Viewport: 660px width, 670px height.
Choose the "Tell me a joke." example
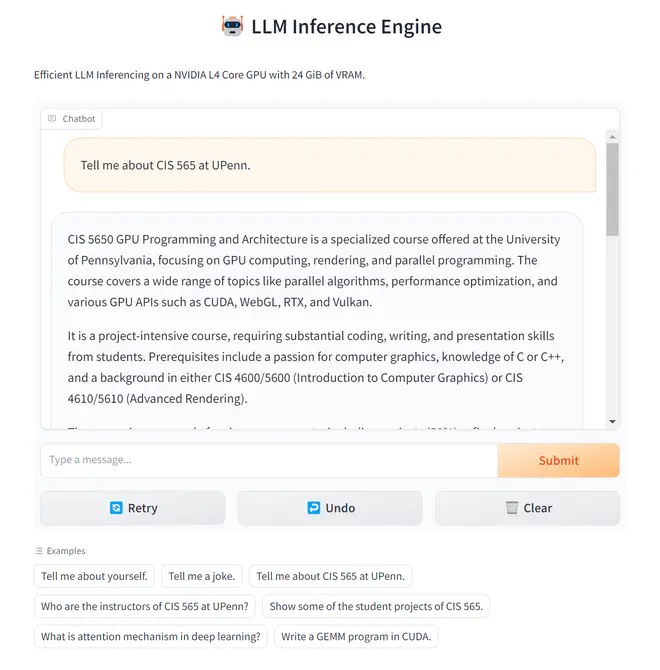(x=202, y=576)
